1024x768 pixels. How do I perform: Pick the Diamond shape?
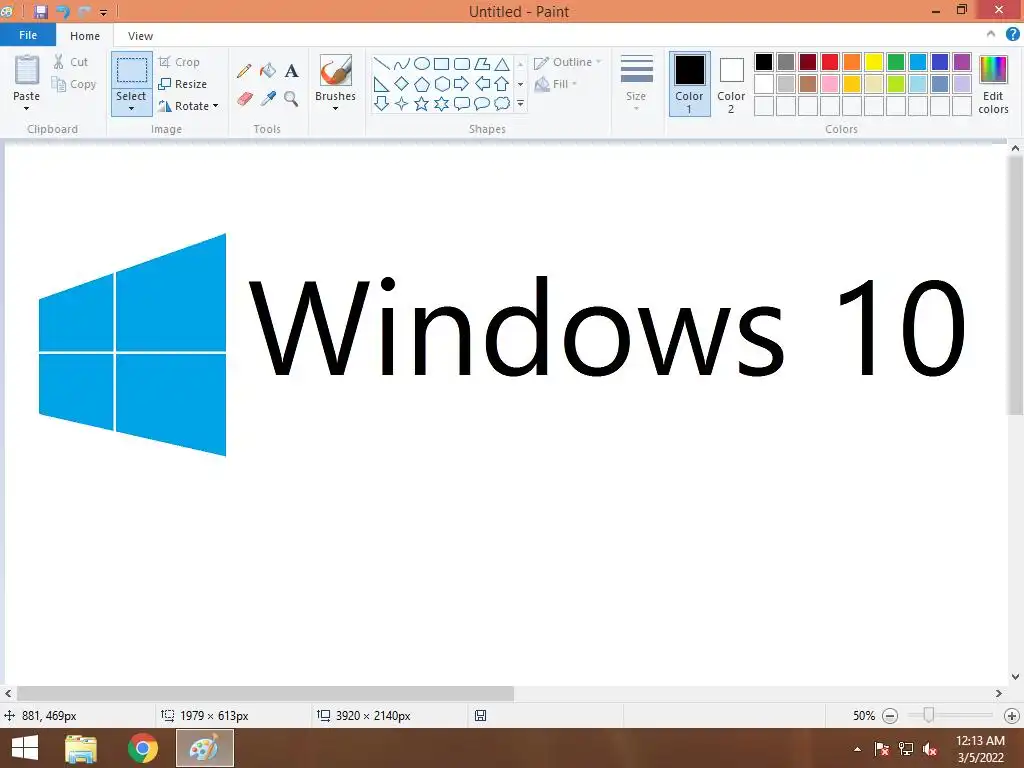[402, 84]
